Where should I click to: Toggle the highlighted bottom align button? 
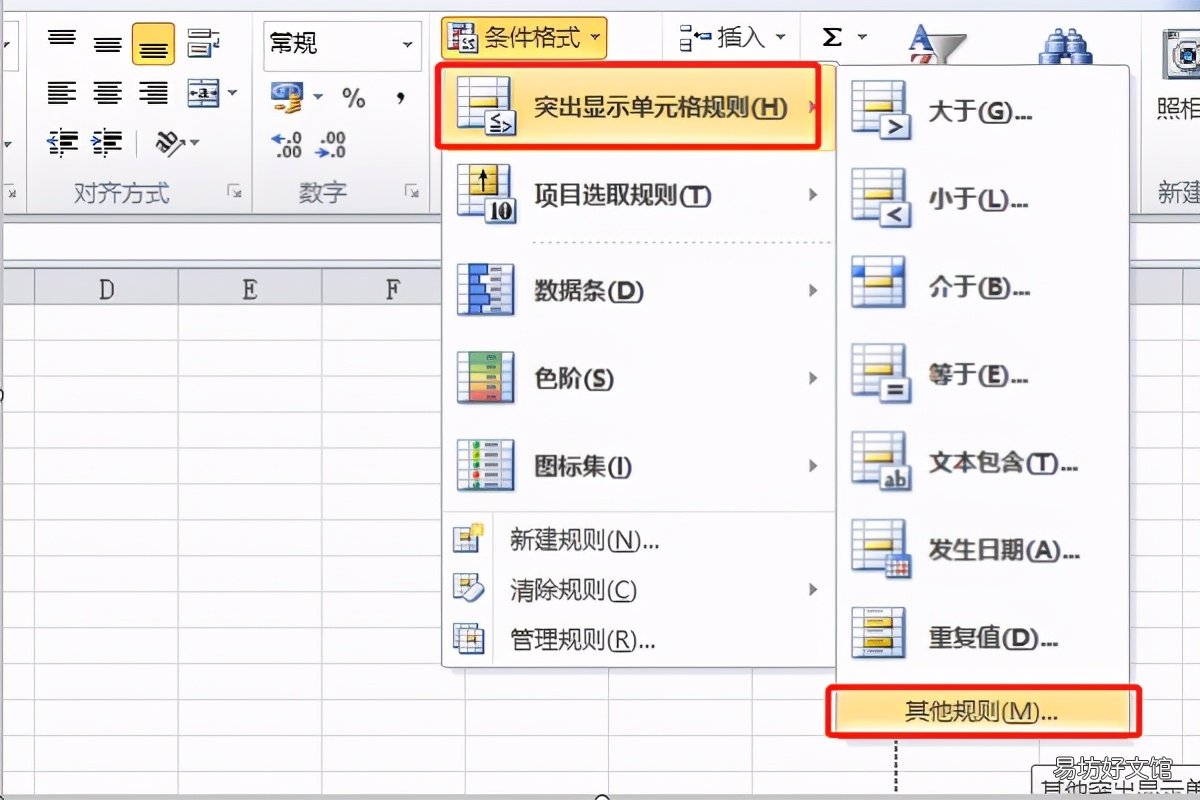click(153, 43)
